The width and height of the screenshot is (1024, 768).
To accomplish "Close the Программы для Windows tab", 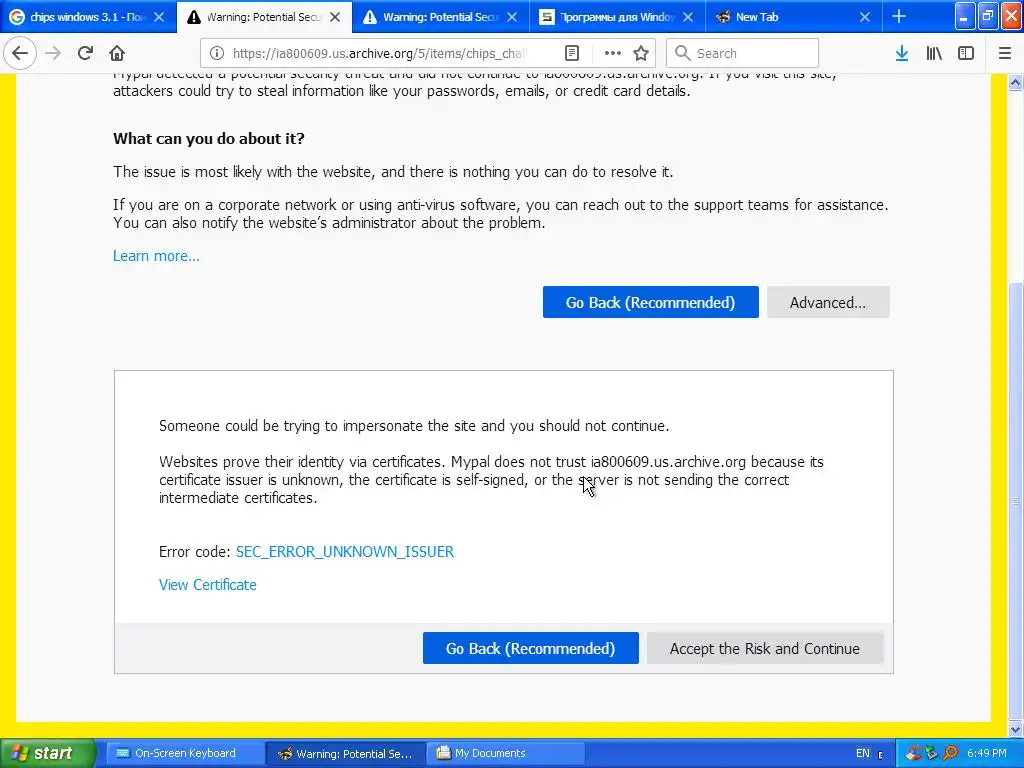I will coord(688,17).
